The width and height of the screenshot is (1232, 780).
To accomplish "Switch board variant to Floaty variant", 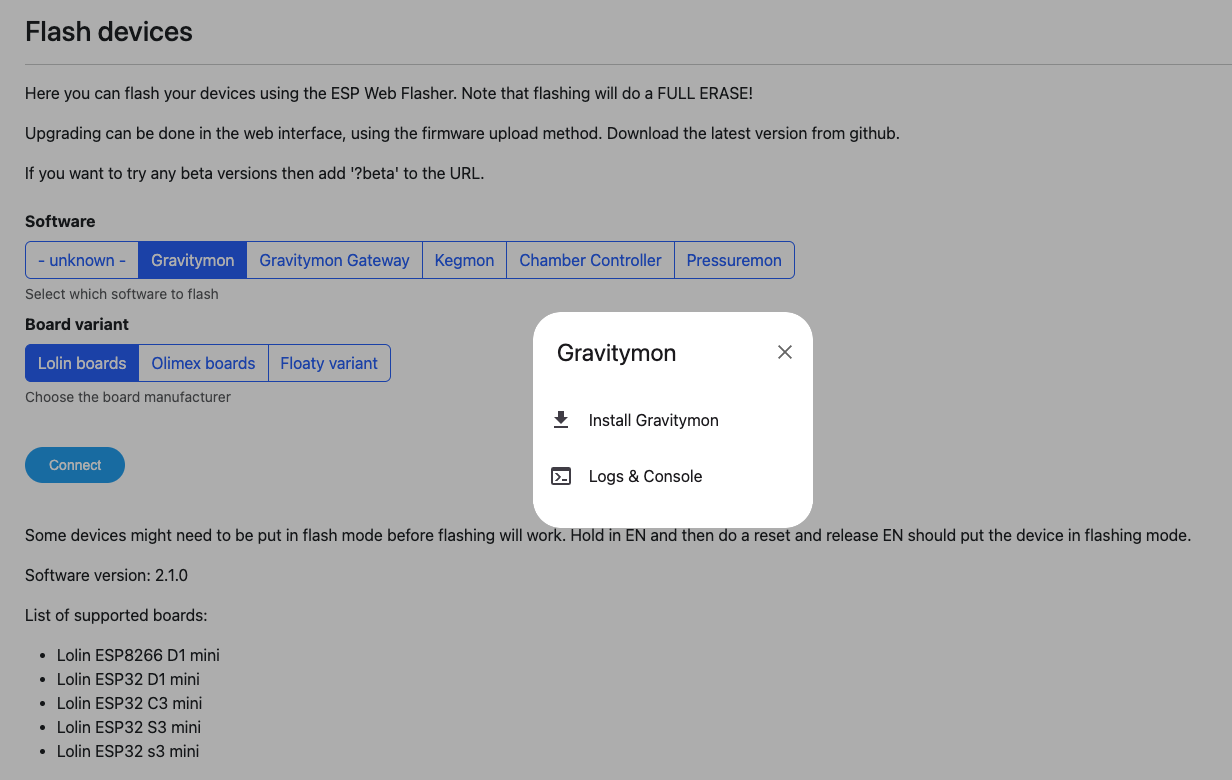I will (329, 363).
